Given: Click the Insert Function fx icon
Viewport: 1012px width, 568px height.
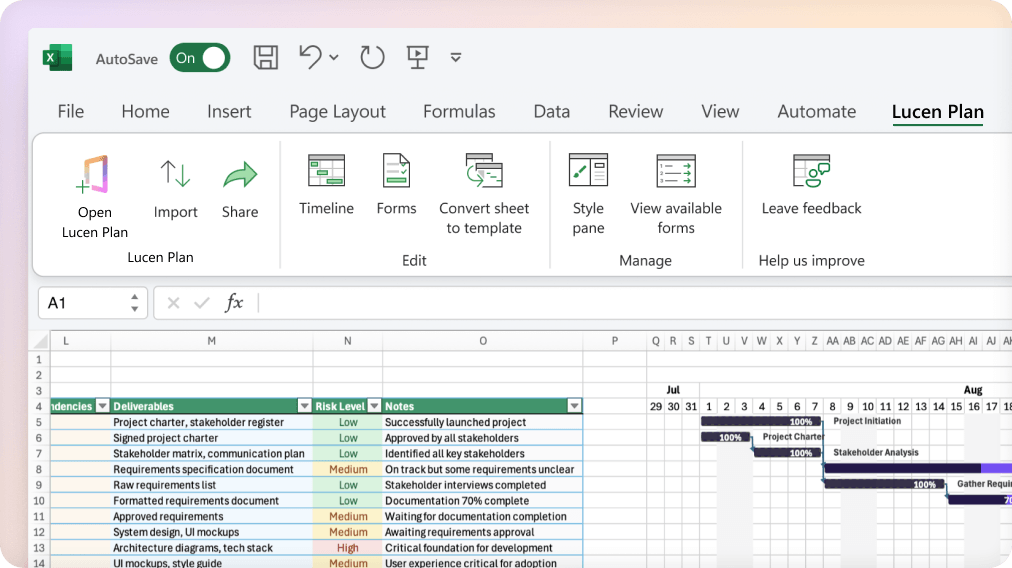Looking at the screenshot, I should [234, 302].
